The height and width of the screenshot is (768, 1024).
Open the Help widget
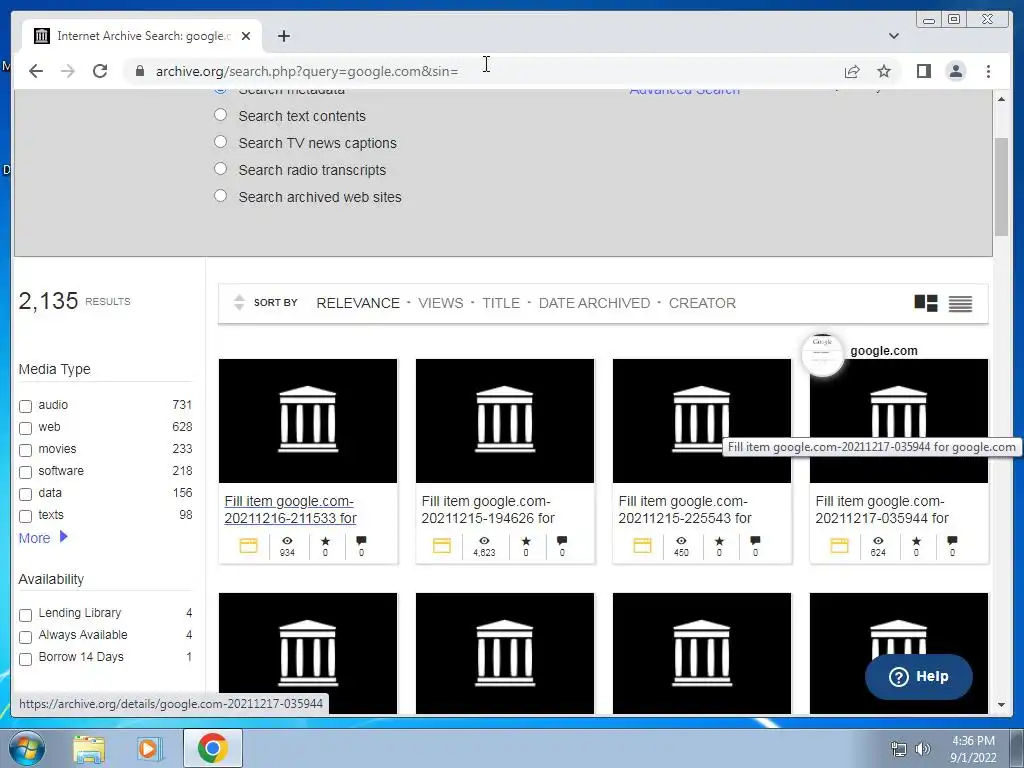pos(918,677)
